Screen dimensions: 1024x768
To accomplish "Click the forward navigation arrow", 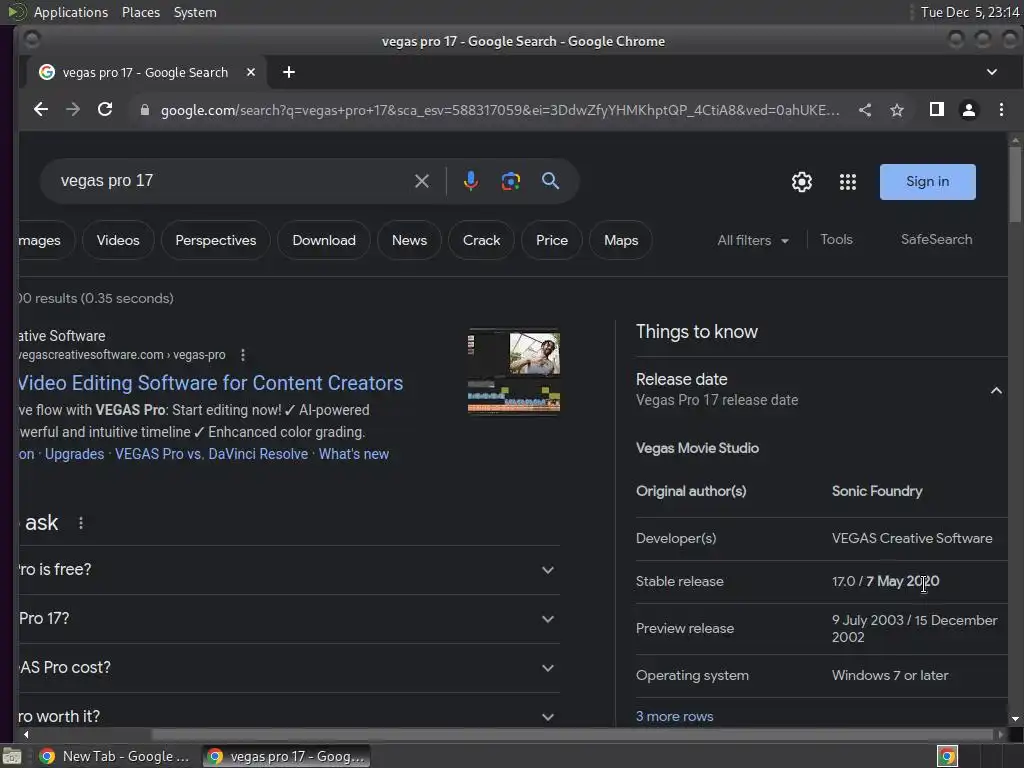I will (72, 109).
